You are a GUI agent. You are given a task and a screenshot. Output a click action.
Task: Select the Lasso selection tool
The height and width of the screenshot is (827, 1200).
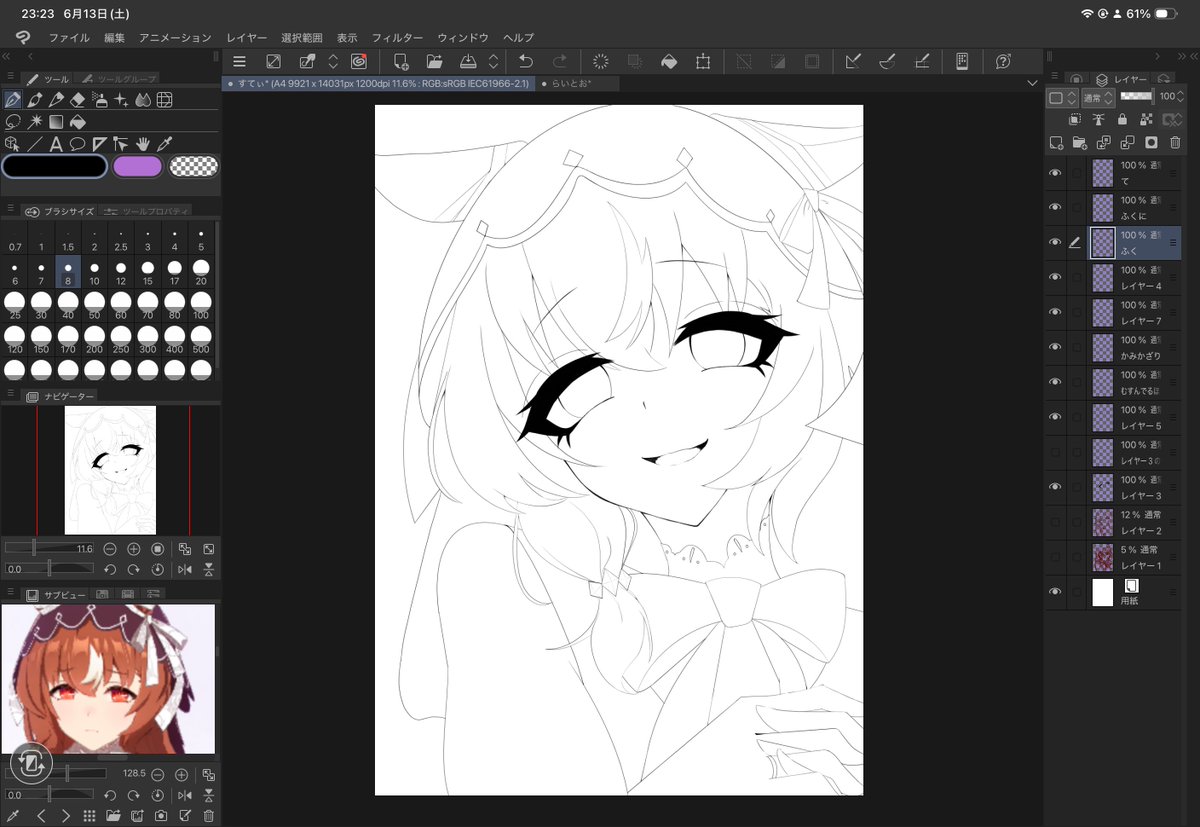pos(13,121)
